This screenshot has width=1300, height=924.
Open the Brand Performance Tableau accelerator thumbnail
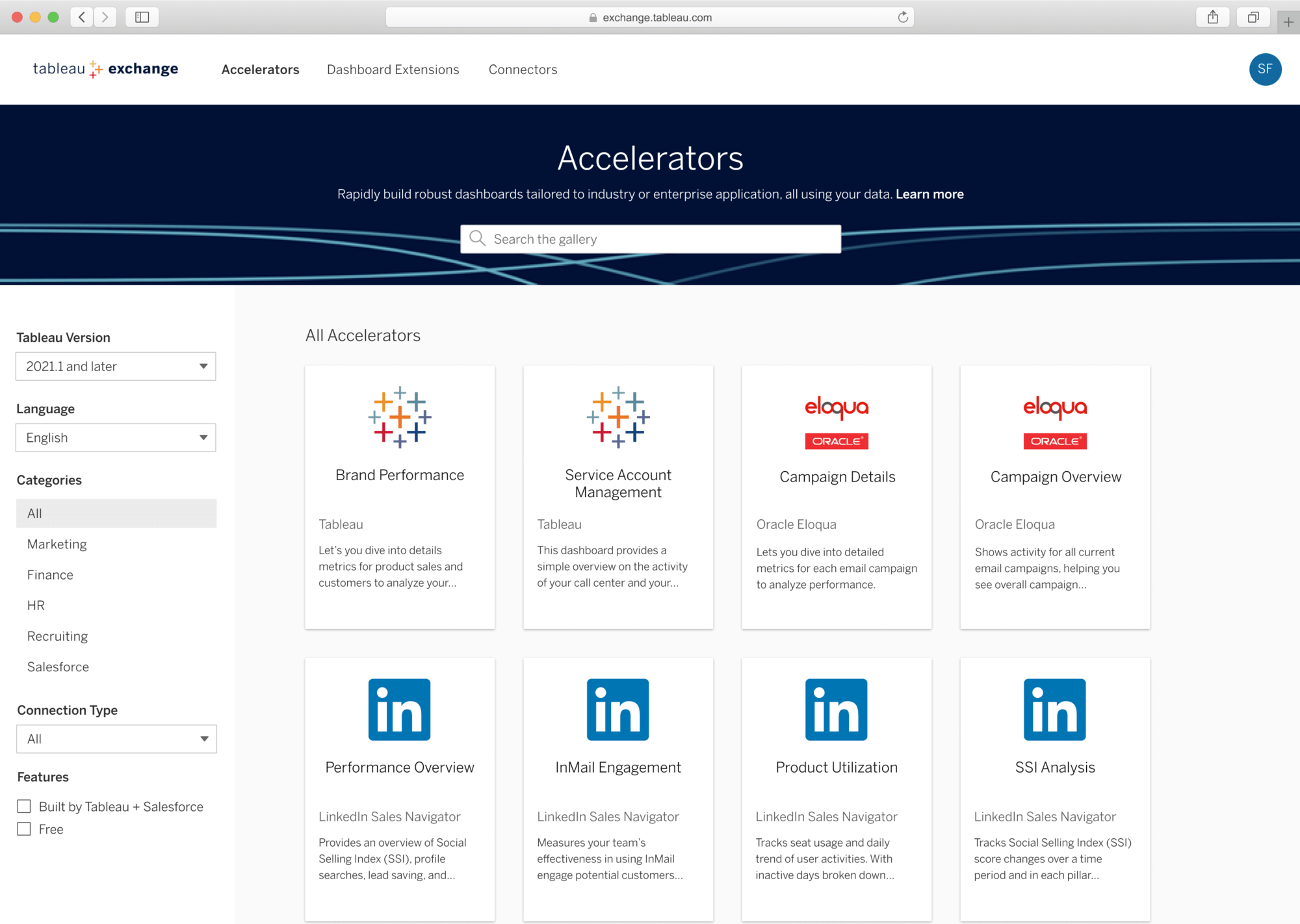(x=399, y=418)
